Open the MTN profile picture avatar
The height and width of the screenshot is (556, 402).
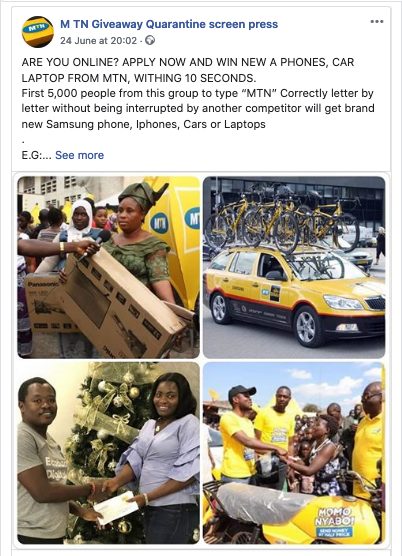[x=38, y=32]
